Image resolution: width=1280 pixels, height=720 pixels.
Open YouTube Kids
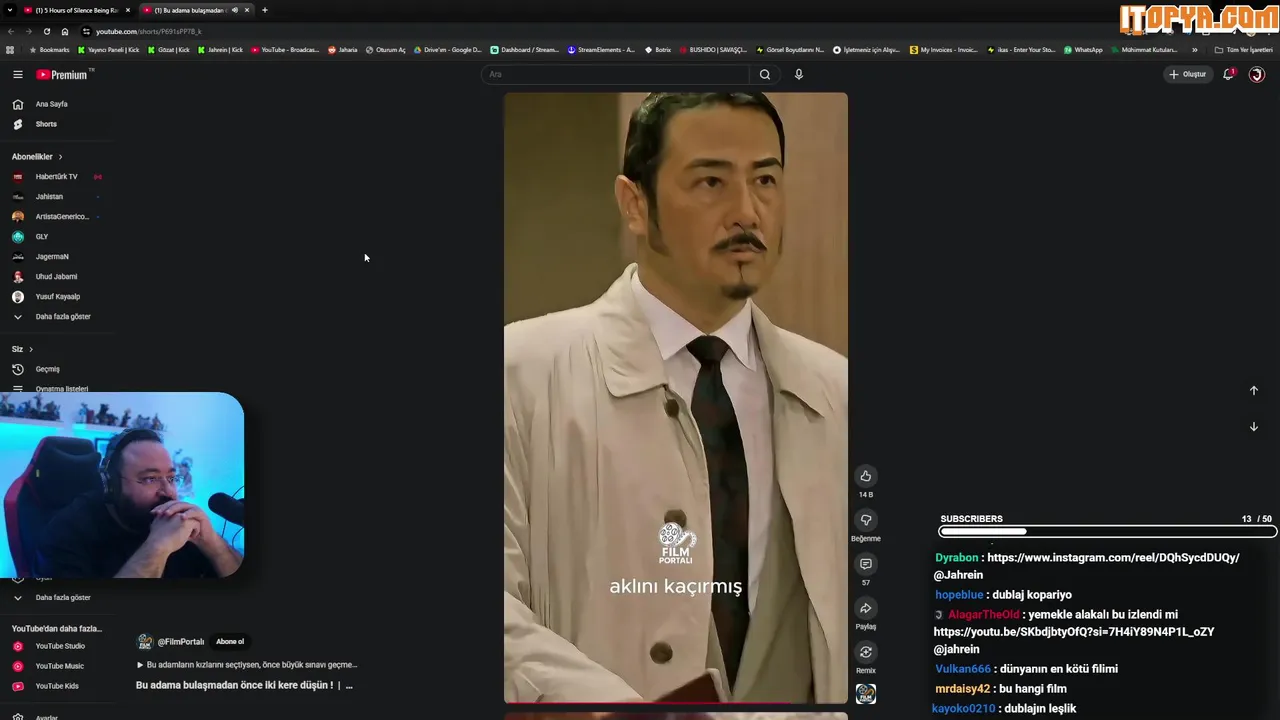57,686
